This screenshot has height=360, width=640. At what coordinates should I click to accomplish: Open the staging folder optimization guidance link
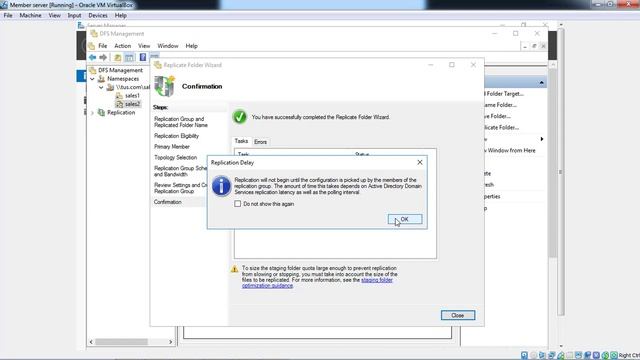(317, 283)
